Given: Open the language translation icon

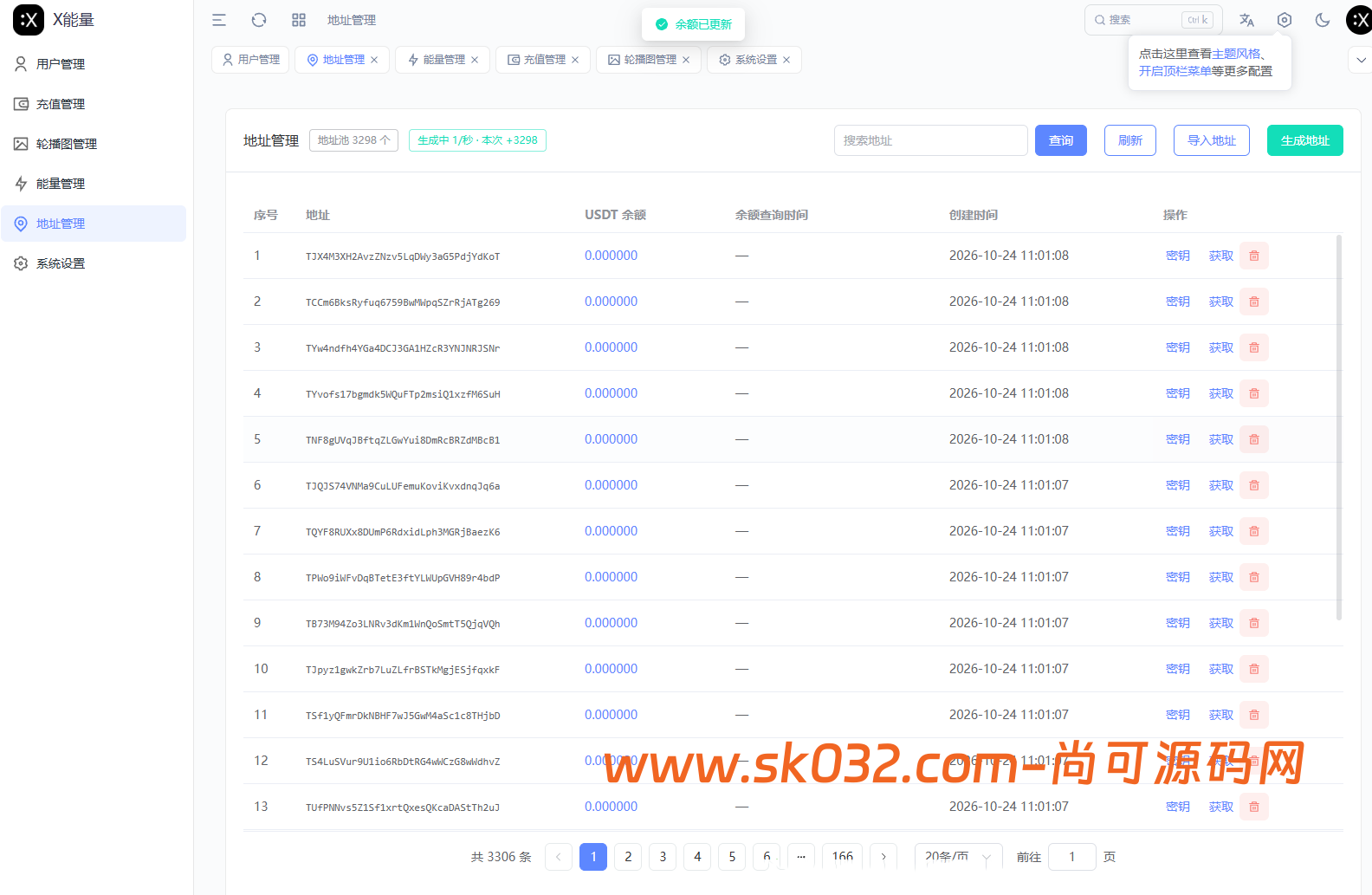Looking at the screenshot, I should (1246, 20).
